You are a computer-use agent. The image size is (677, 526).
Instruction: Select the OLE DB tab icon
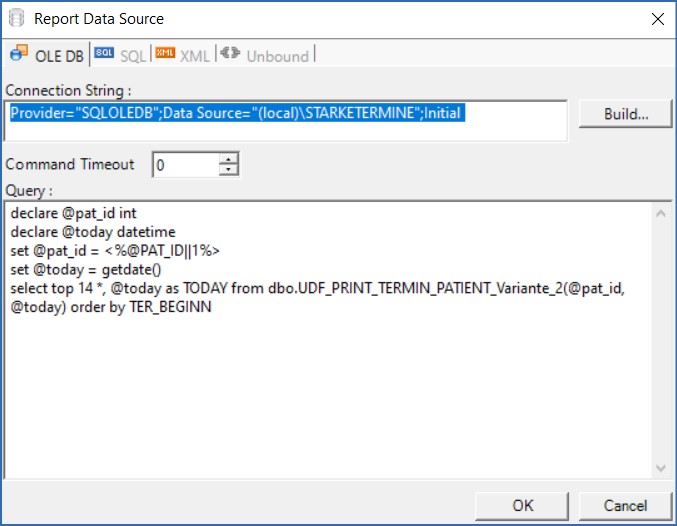pos(19,53)
